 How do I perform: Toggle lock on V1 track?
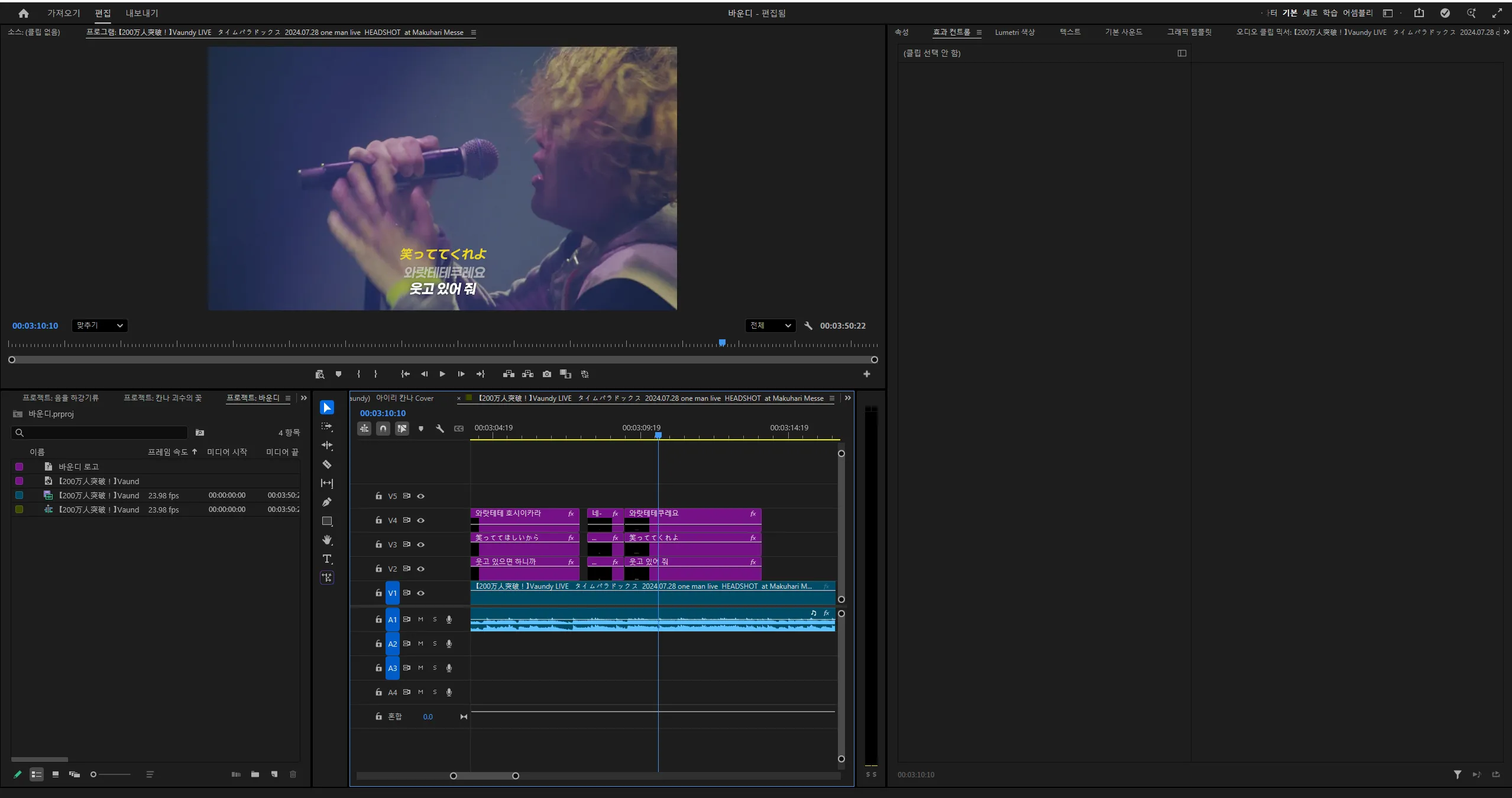point(378,593)
